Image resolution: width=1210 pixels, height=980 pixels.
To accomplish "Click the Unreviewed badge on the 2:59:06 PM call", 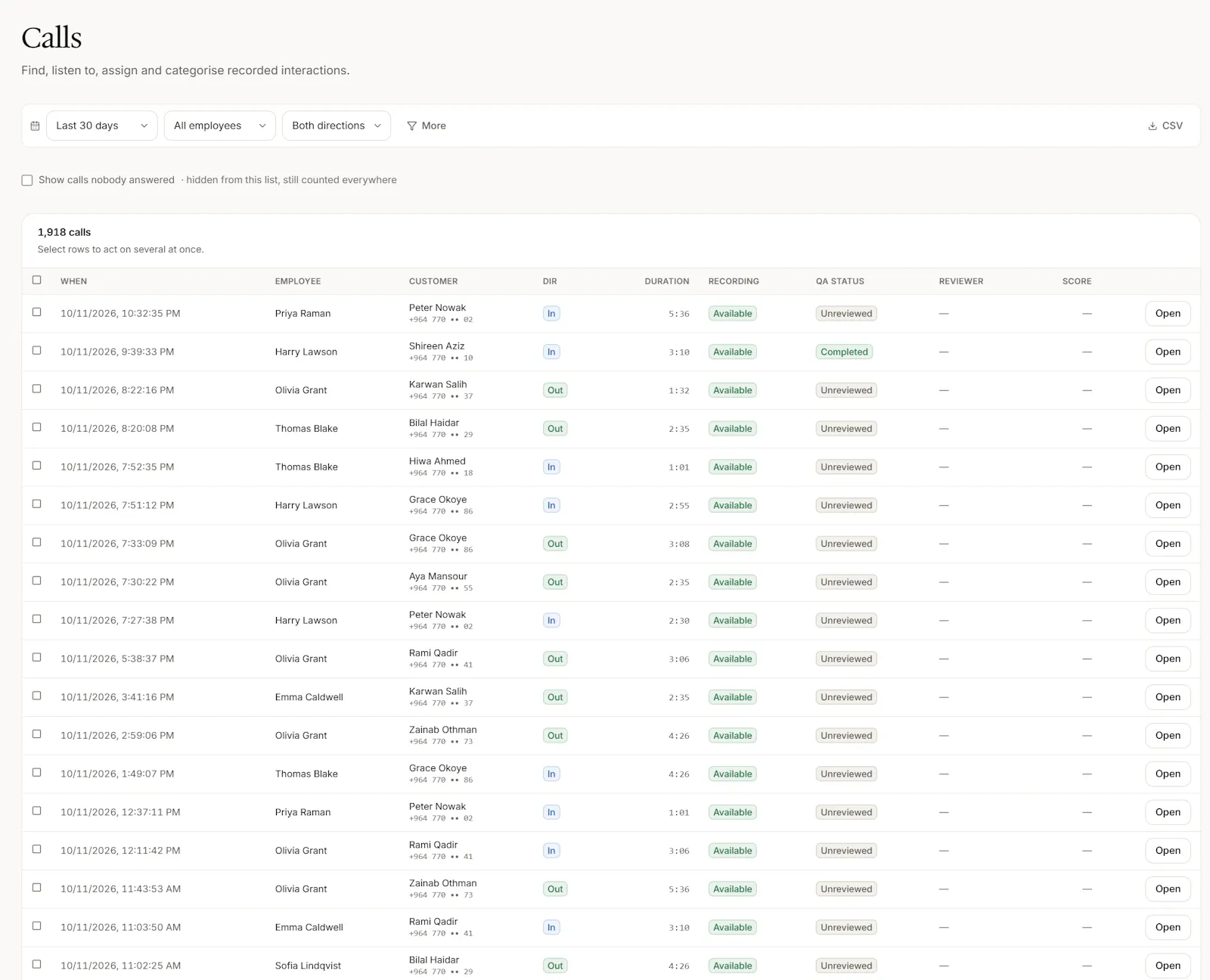I will tap(846, 736).
